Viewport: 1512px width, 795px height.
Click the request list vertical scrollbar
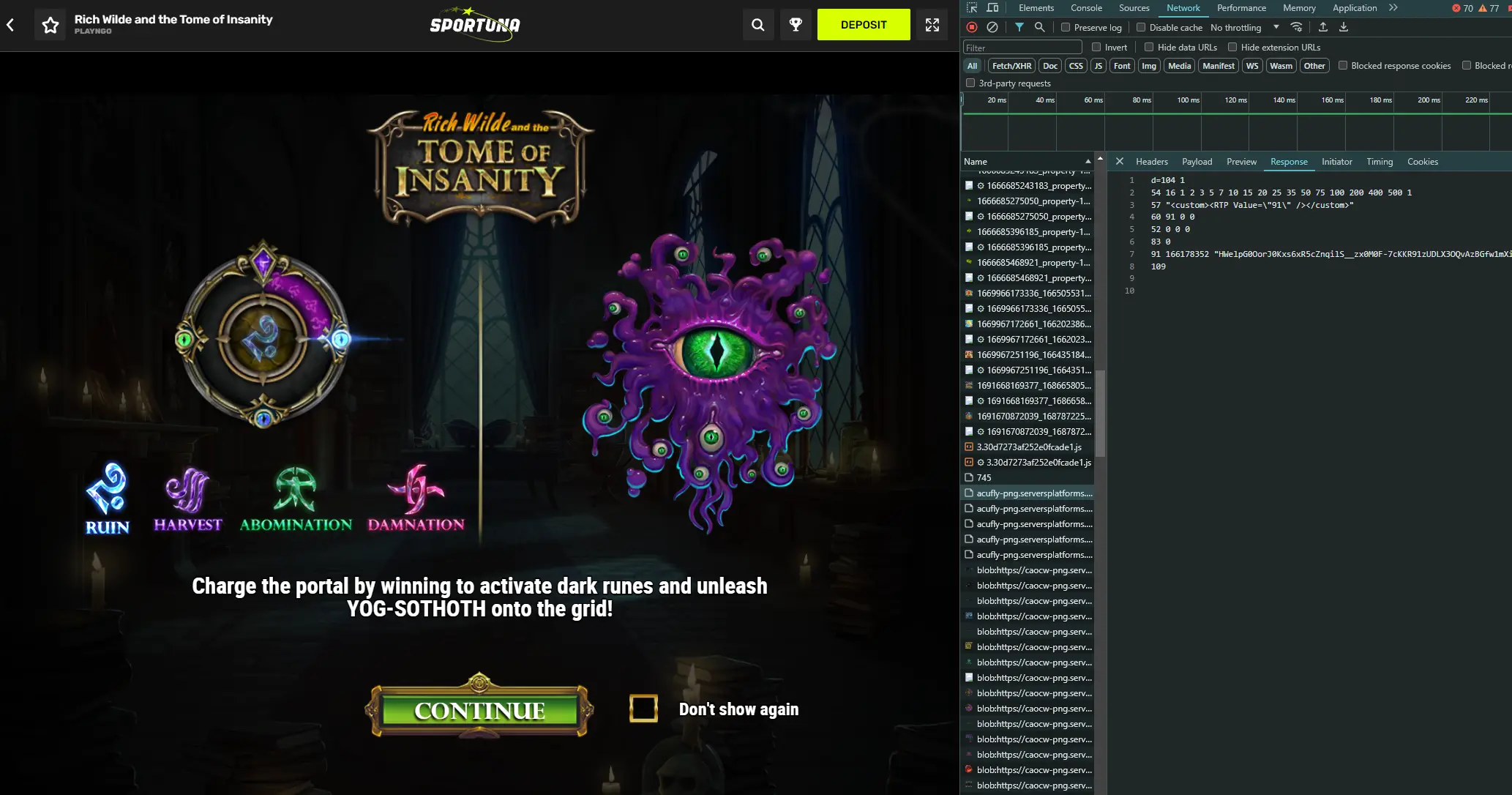[1100, 414]
